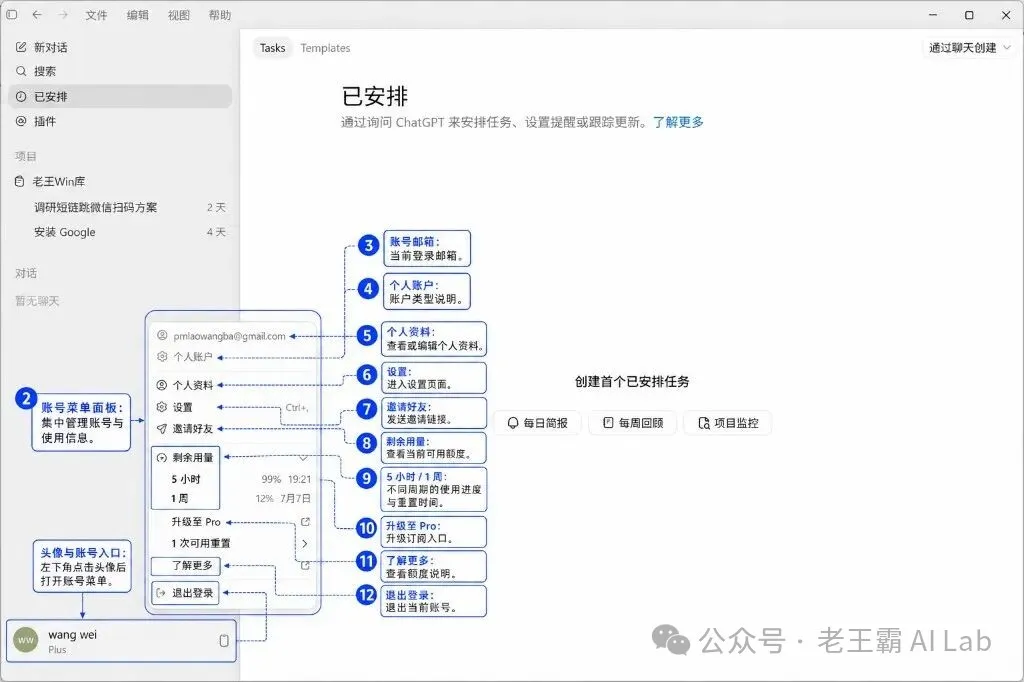The image size is (1024, 682).
Task: Choose the 每周回顾 suggestion
Action: (x=633, y=423)
